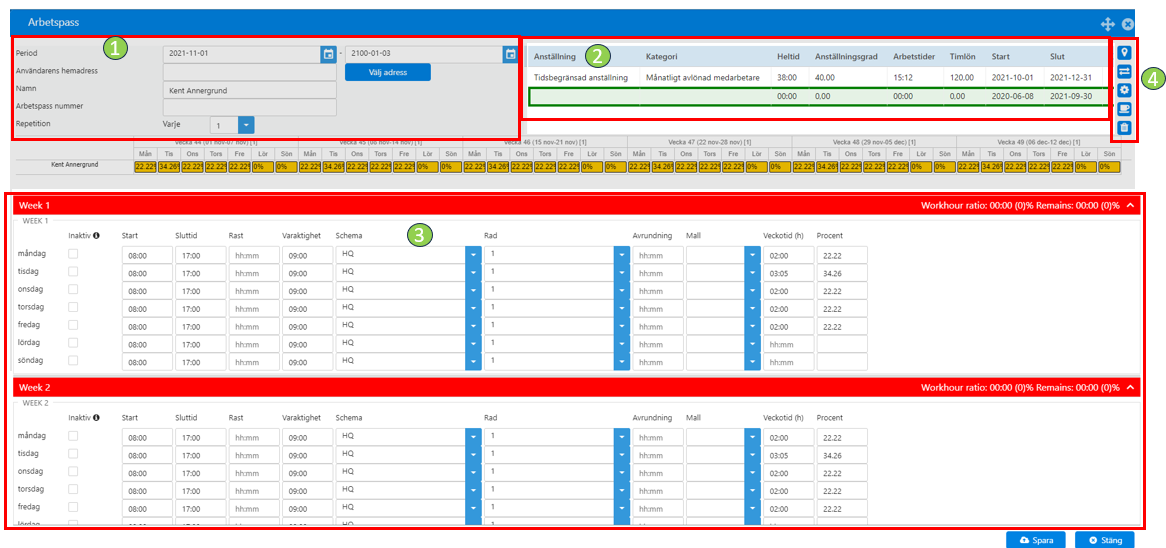Open the Period start date calendar icon
This screenshot has height=548, width=1166.
329,54
